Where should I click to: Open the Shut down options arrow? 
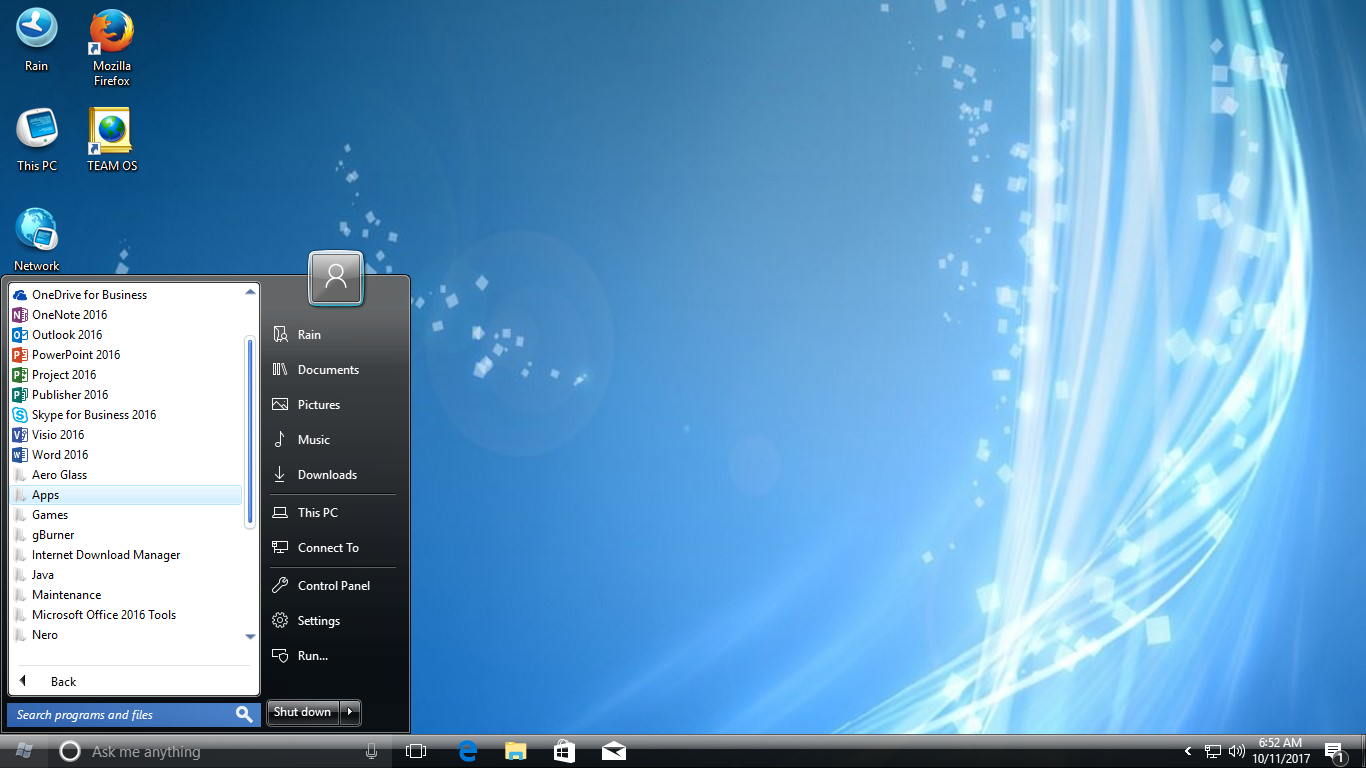pos(350,712)
